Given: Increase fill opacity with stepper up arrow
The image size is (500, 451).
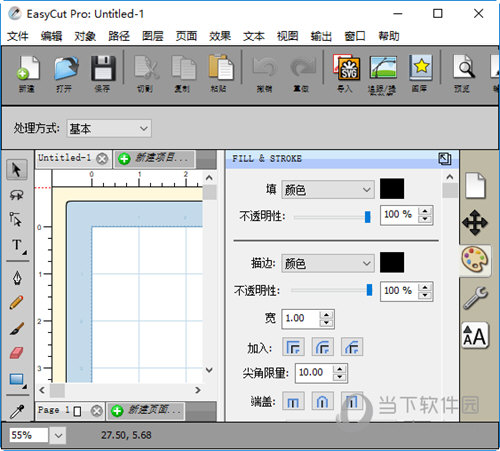Looking at the screenshot, I should click(425, 211).
